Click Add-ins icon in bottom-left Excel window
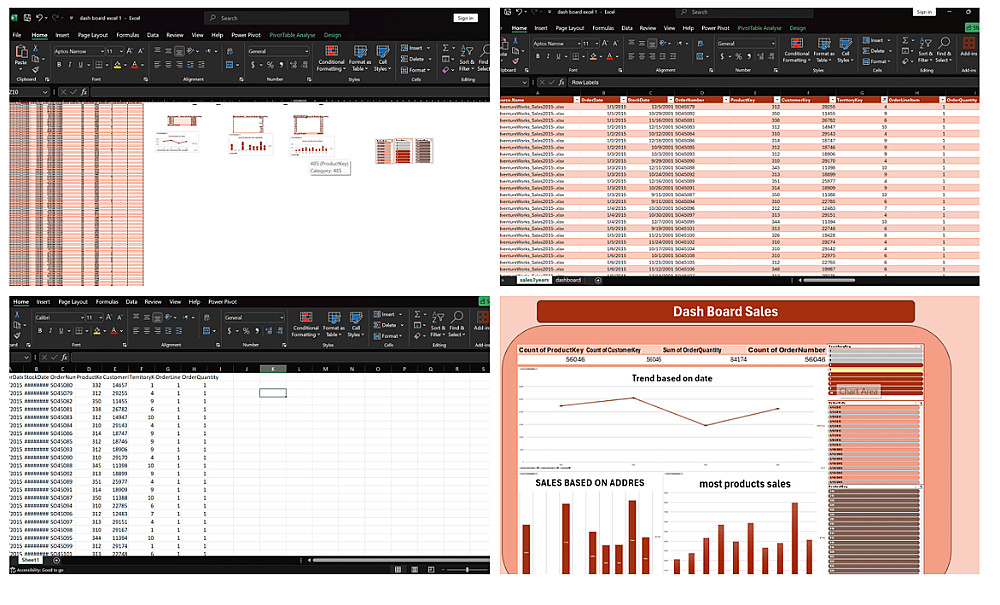 [x=482, y=321]
